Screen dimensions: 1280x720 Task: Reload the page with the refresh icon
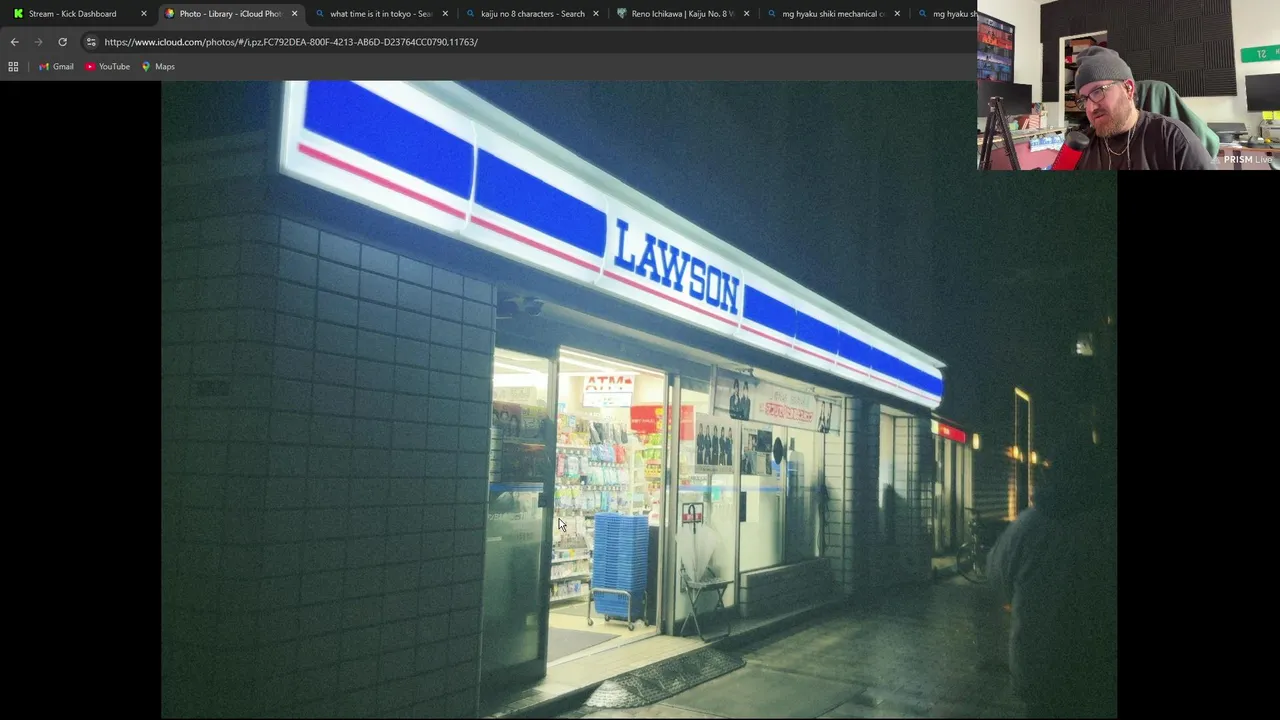pos(62,42)
